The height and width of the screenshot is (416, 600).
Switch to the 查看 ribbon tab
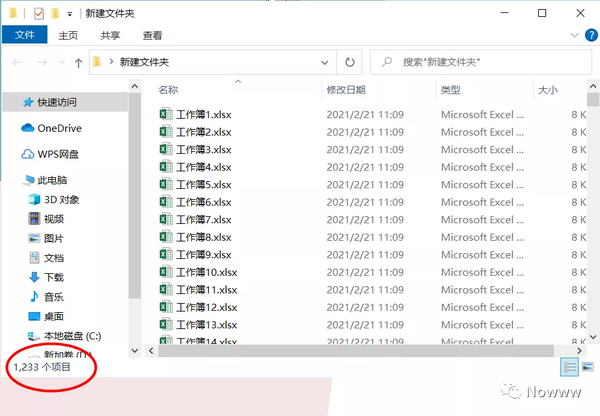pyautogui.click(x=152, y=36)
